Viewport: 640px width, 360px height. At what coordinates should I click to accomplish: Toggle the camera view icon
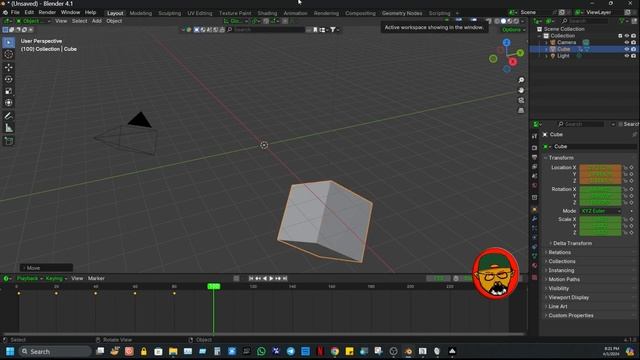pyautogui.click(x=521, y=100)
